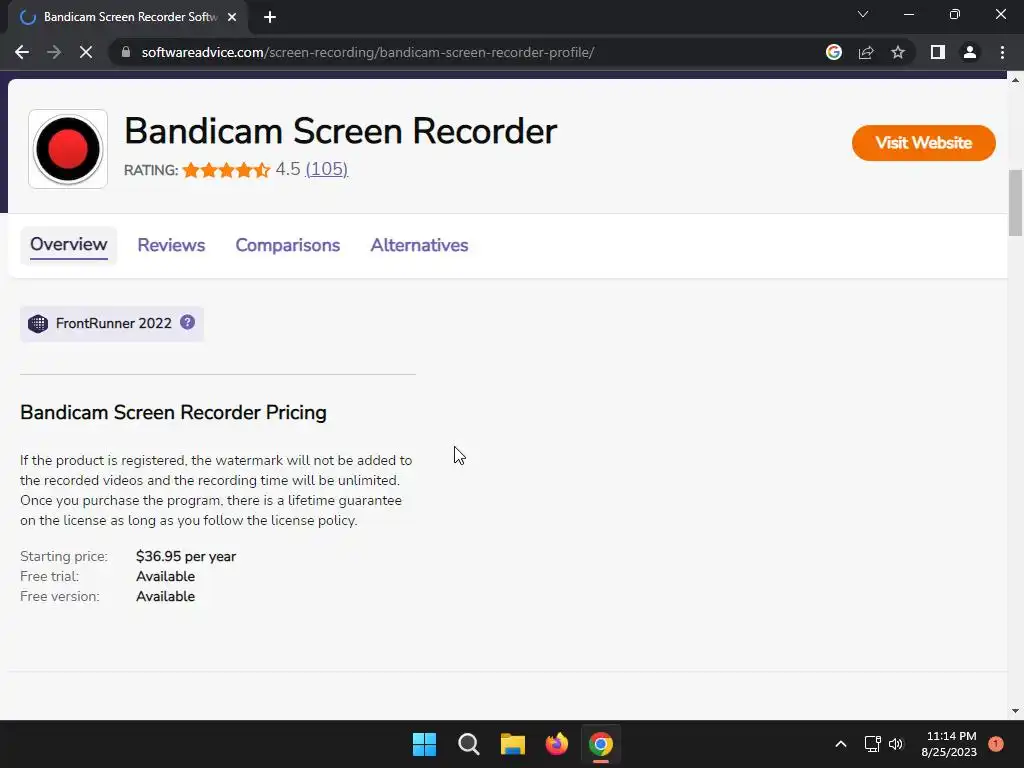Open the volume tray icon

tap(896, 744)
